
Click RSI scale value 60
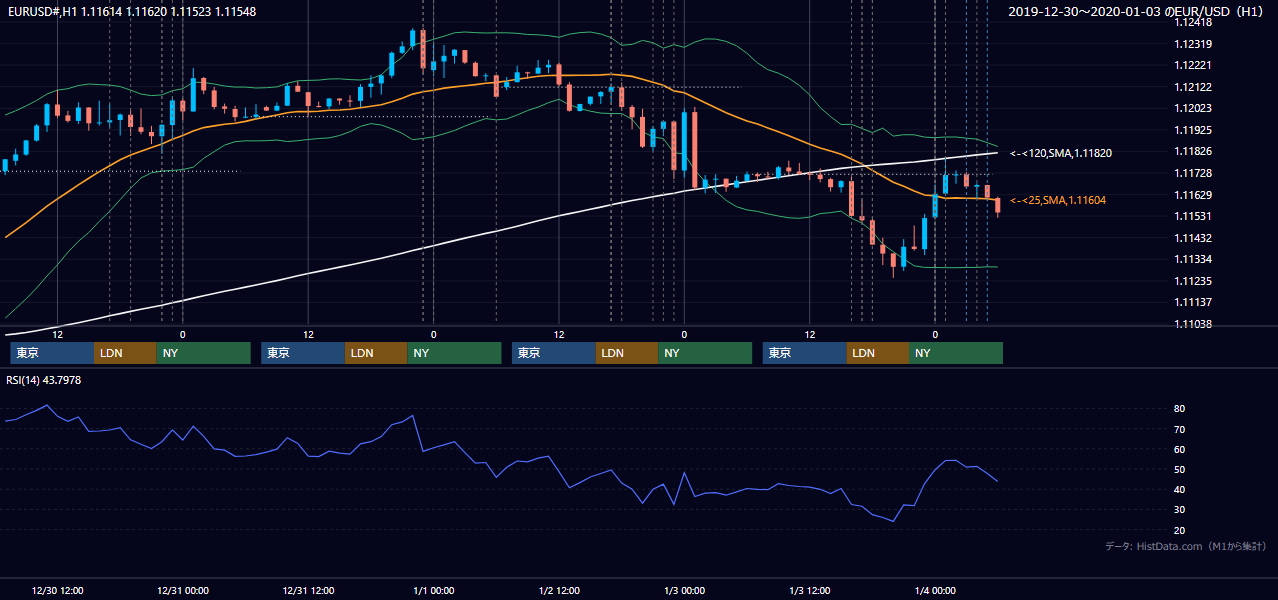pyautogui.click(x=1180, y=449)
